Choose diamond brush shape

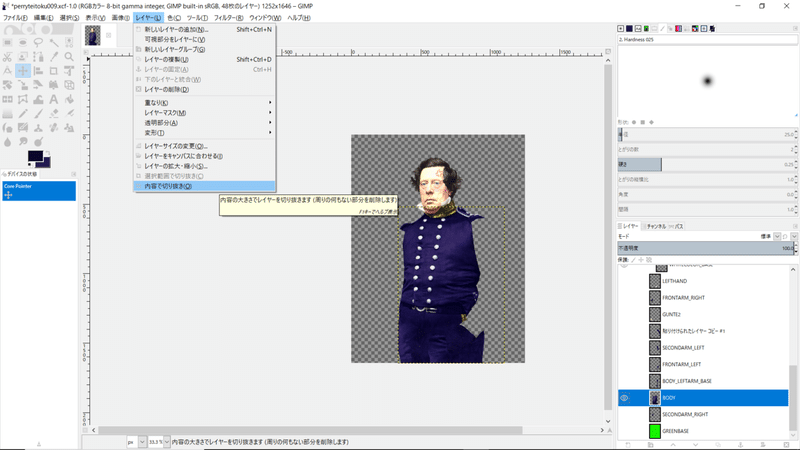pyautogui.click(x=652, y=122)
